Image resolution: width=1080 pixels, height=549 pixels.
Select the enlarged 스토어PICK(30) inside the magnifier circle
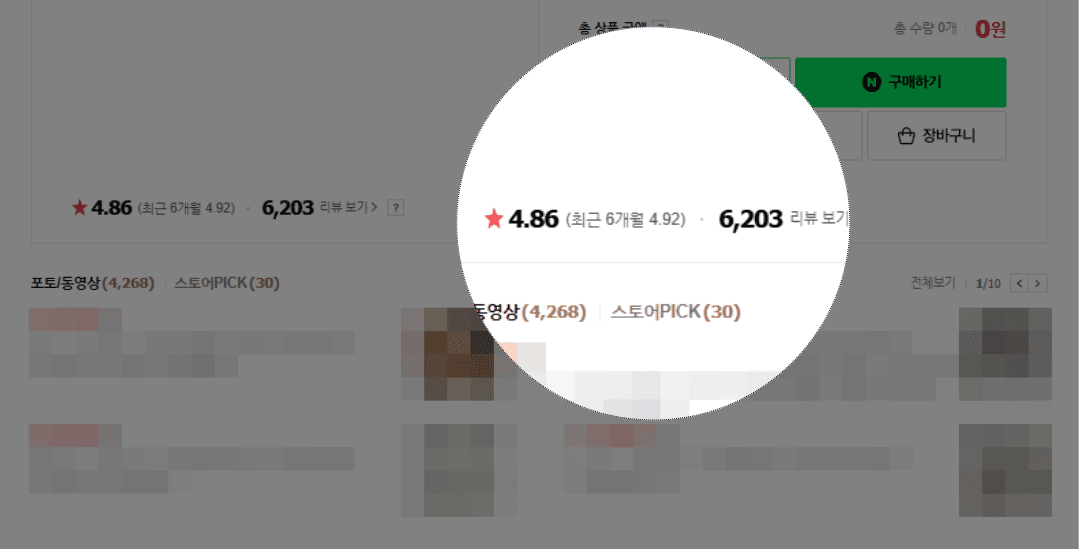[x=675, y=312]
